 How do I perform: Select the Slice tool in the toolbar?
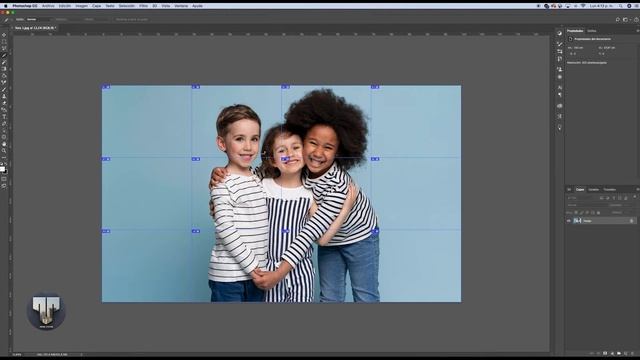4,55
